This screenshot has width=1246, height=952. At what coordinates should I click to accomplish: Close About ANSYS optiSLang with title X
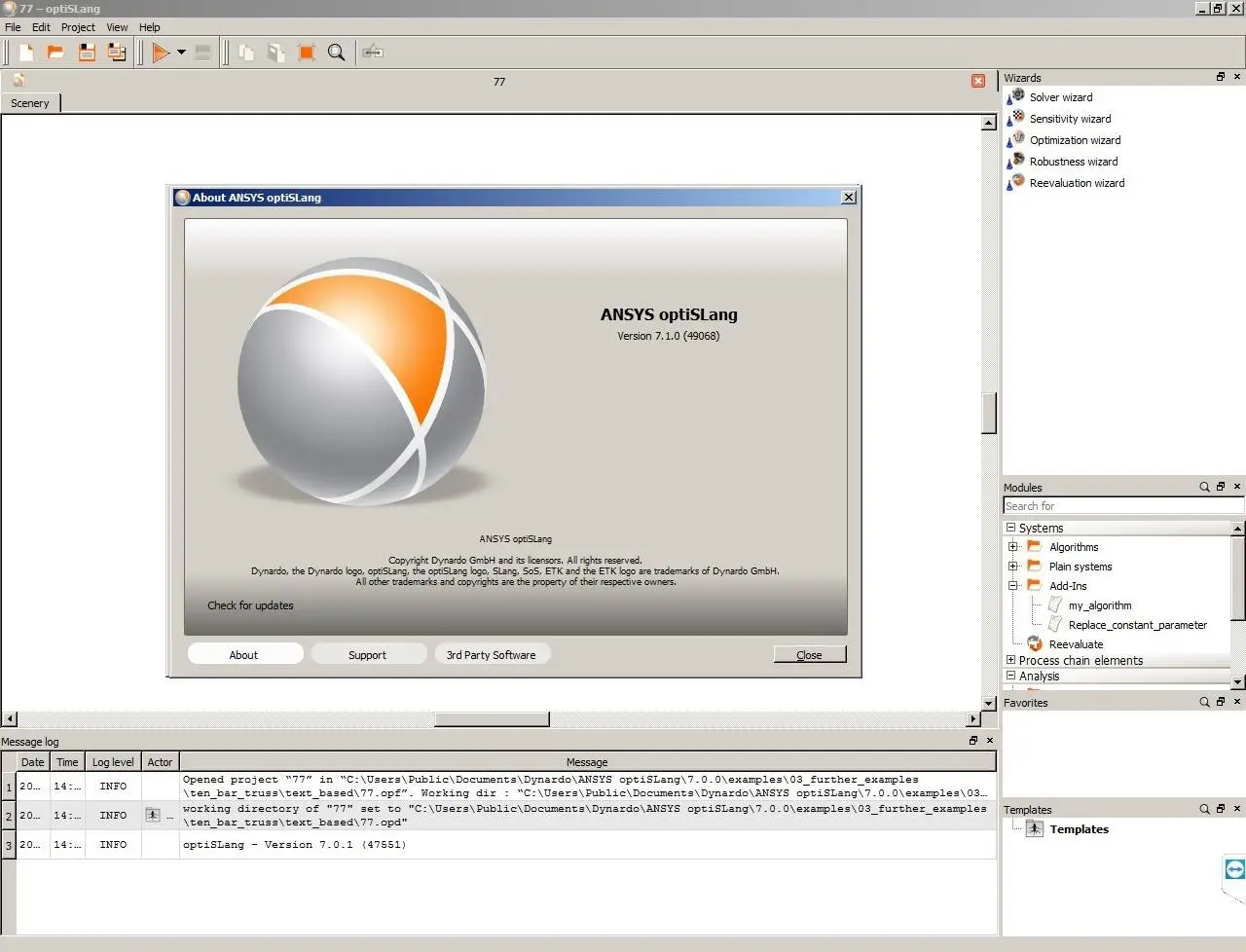[x=849, y=198]
